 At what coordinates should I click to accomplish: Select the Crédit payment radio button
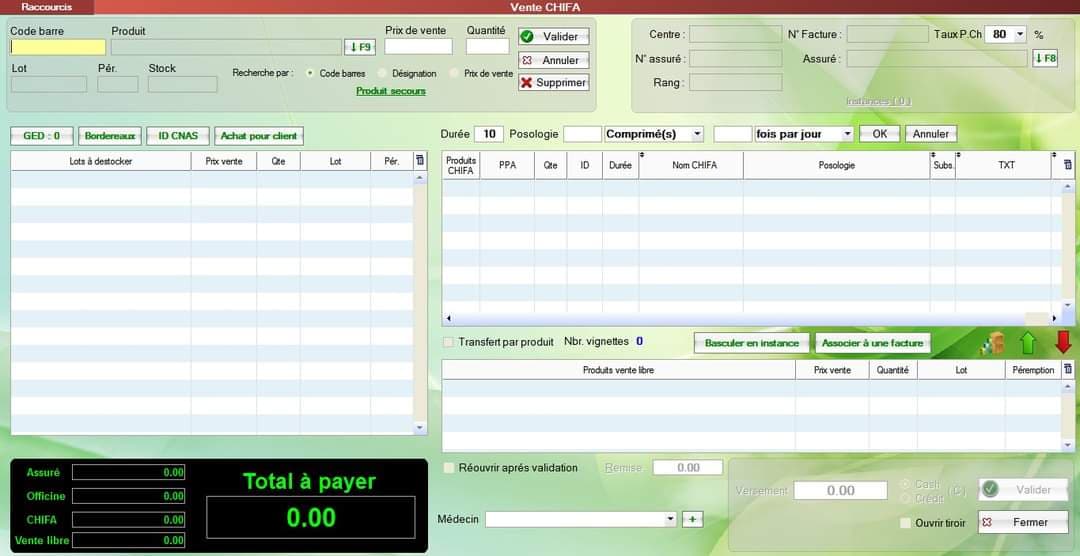point(906,497)
